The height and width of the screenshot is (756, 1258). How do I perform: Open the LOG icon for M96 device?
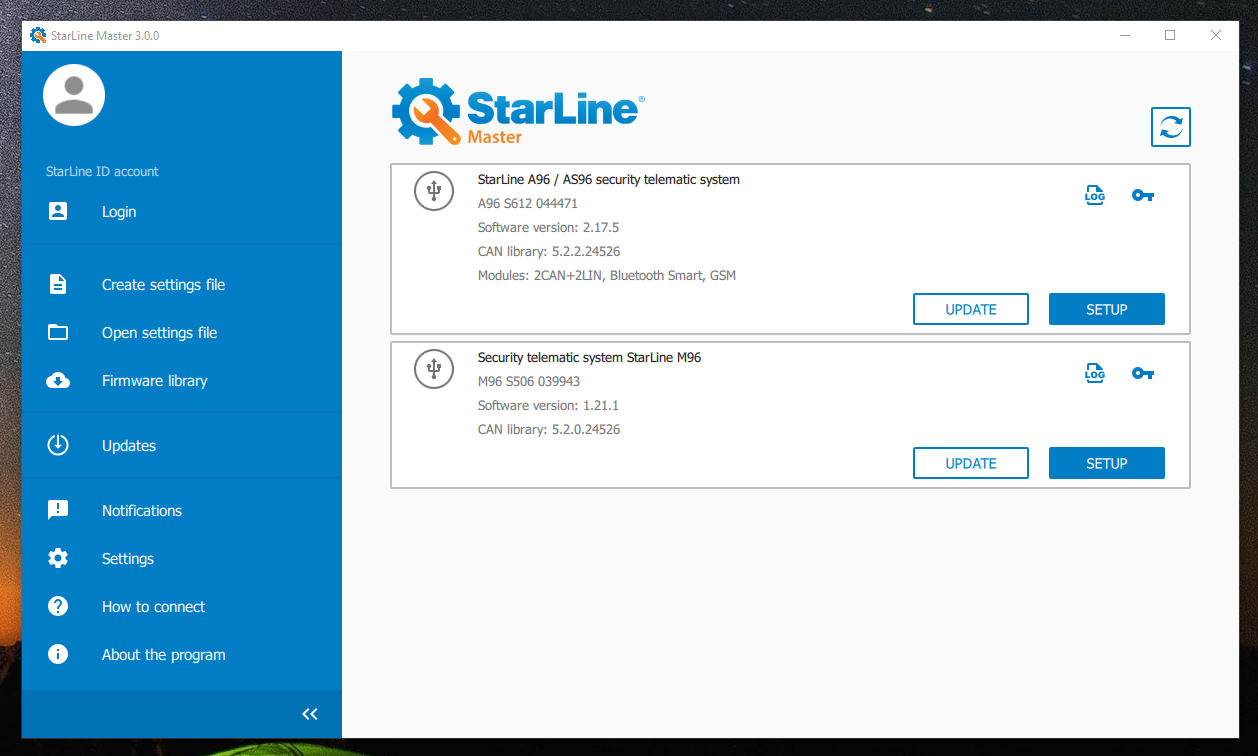click(1095, 373)
